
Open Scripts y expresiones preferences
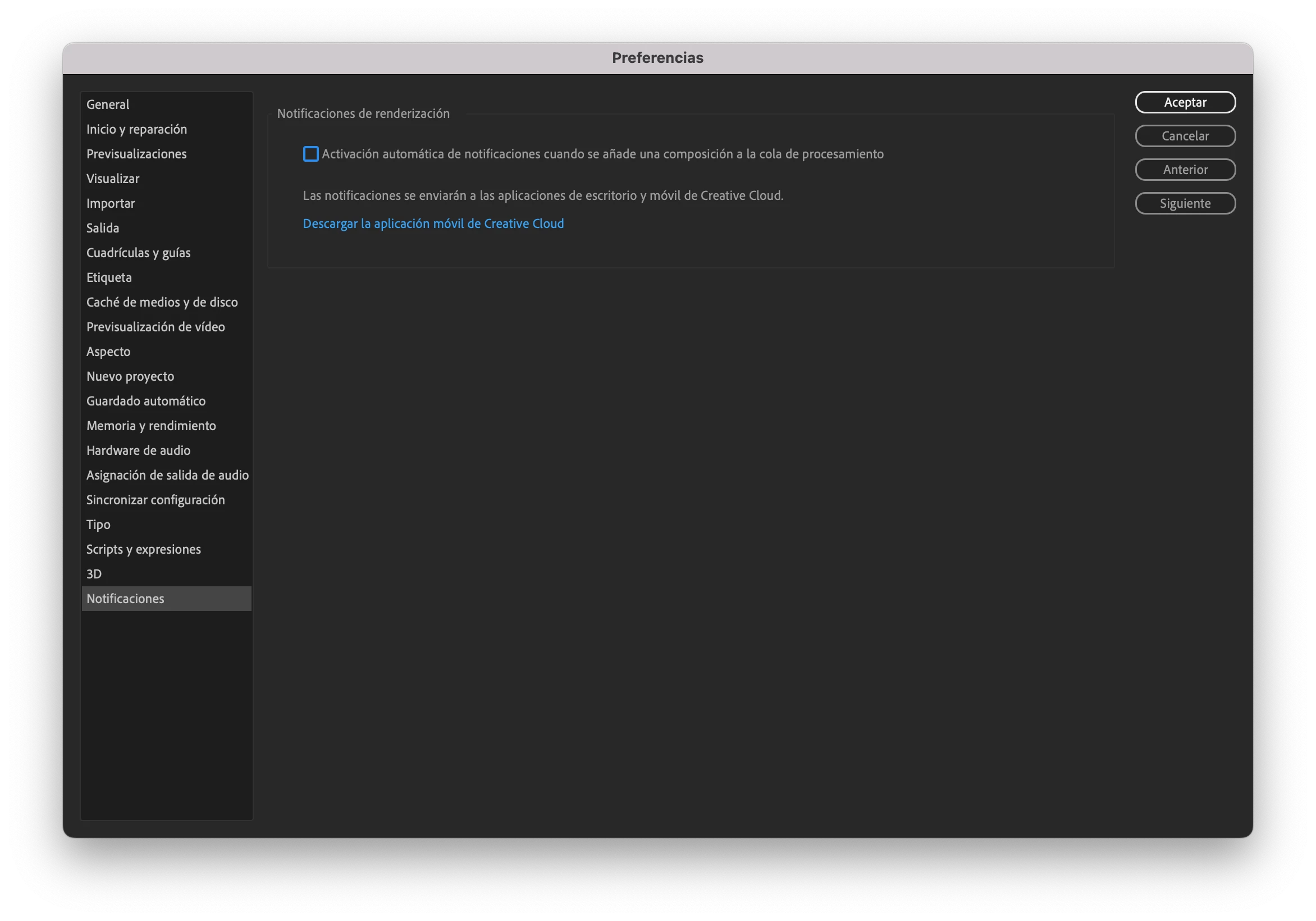pyautogui.click(x=143, y=549)
